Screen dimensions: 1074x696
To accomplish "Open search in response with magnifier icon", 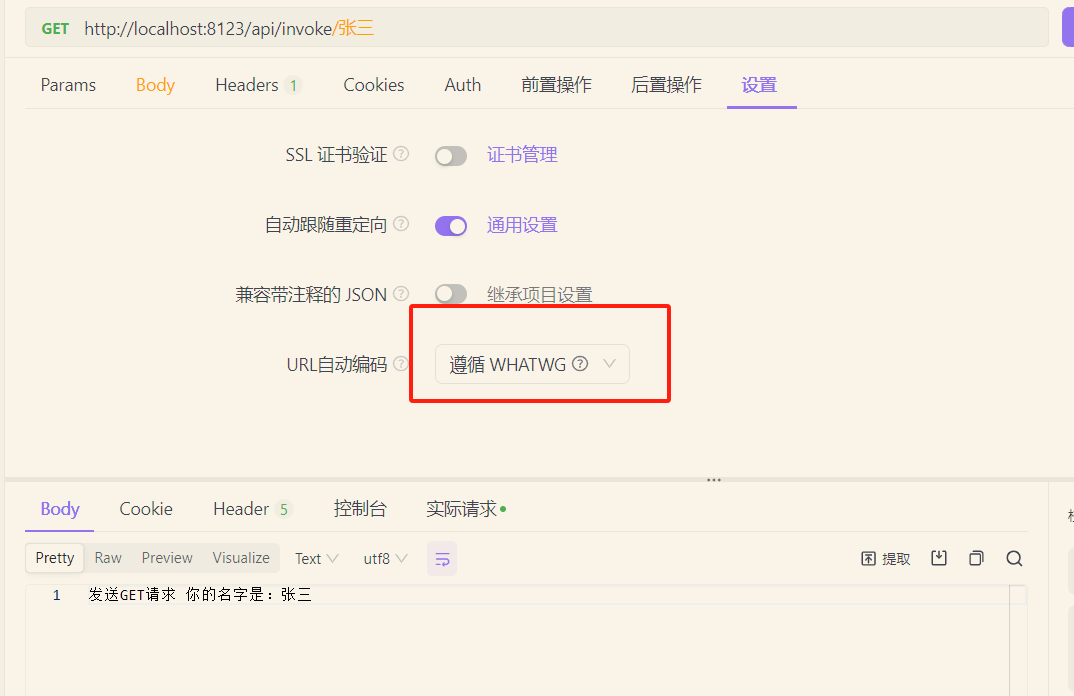I will pos(1014,559).
